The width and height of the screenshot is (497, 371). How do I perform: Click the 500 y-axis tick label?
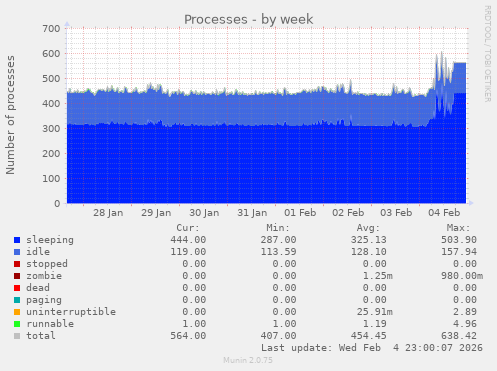click(51, 79)
